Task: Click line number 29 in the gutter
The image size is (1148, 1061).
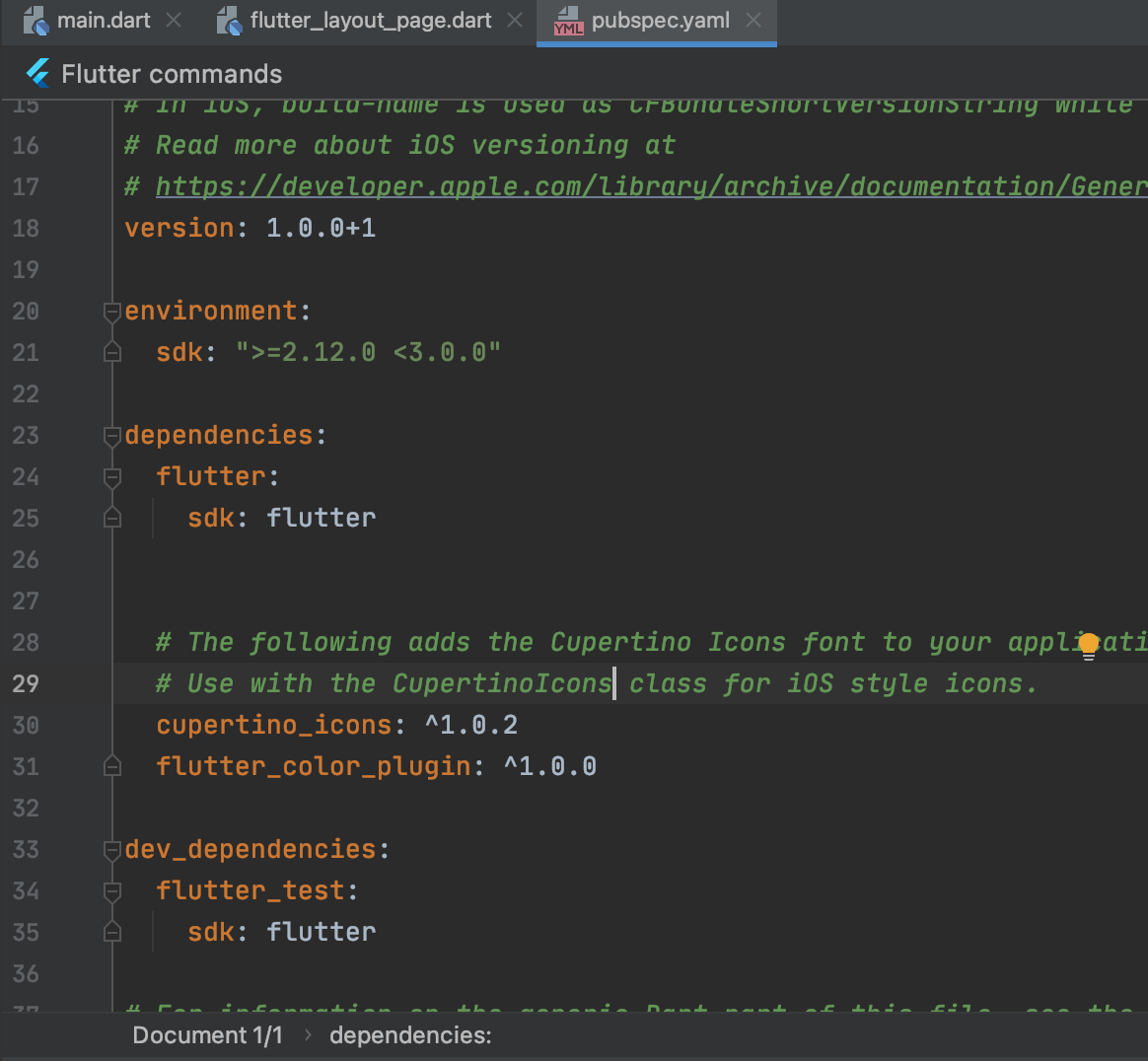Action: tap(26, 684)
